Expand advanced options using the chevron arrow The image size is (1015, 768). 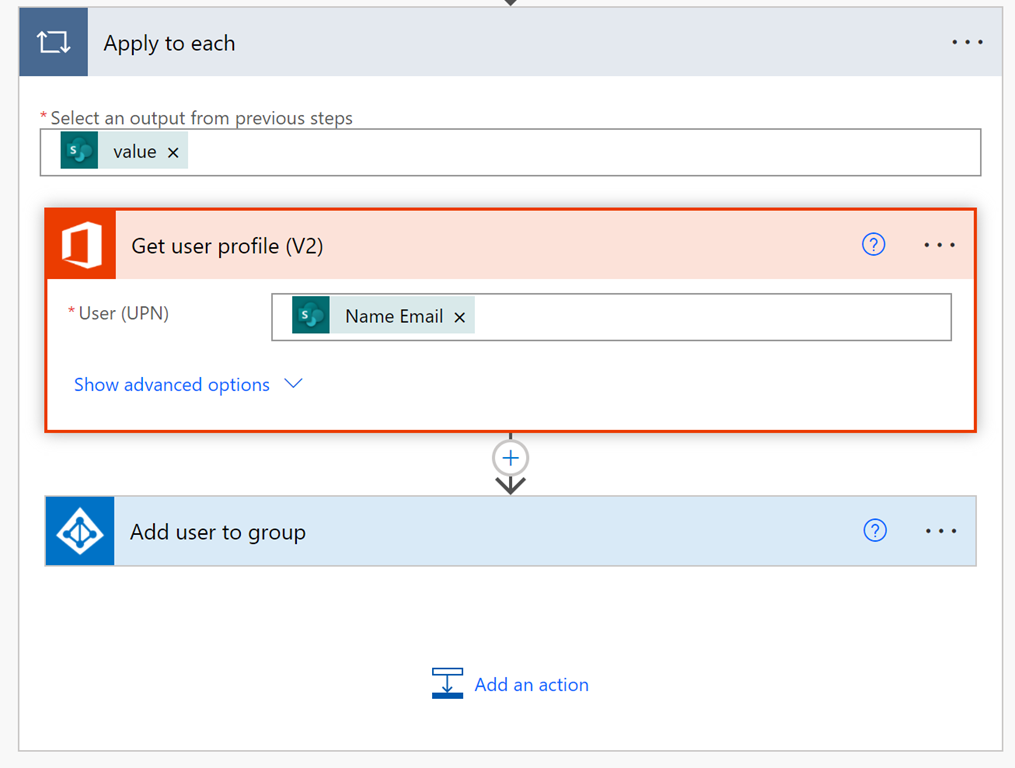coord(293,384)
